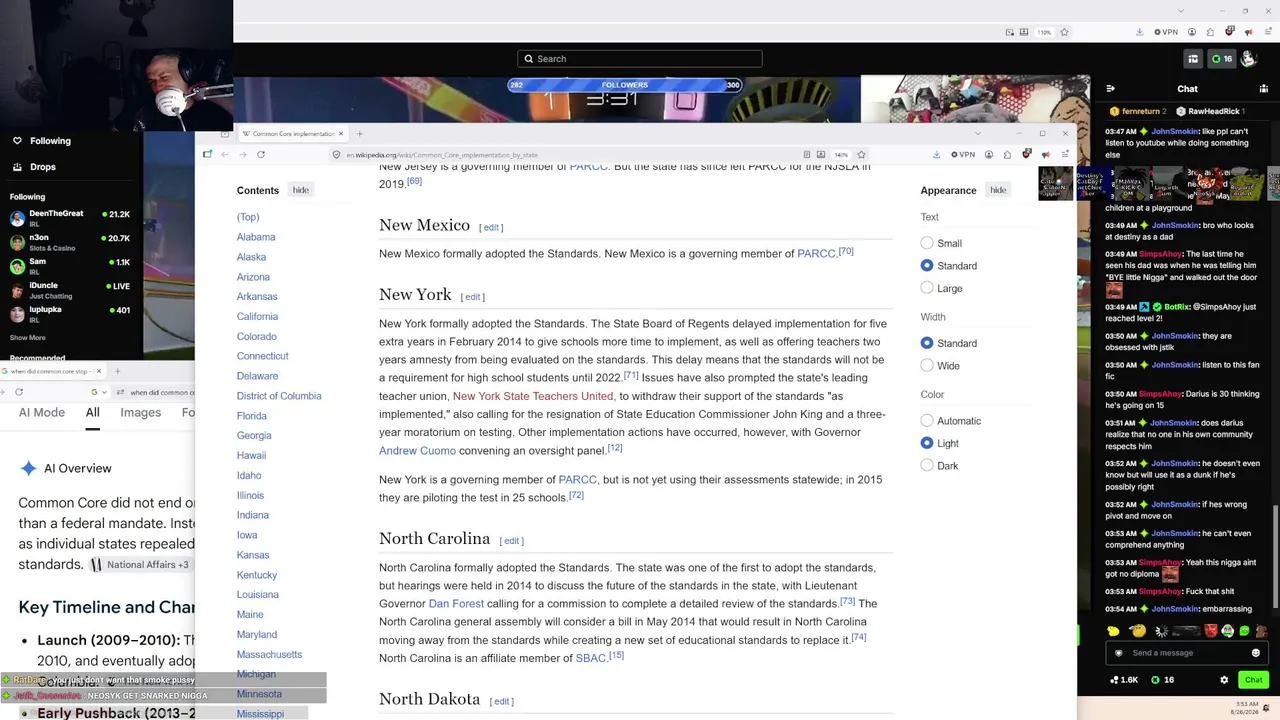The width and height of the screenshot is (1280, 720).
Task: Open the Following heart item in Kick sidebar
Action: point(41,141)
